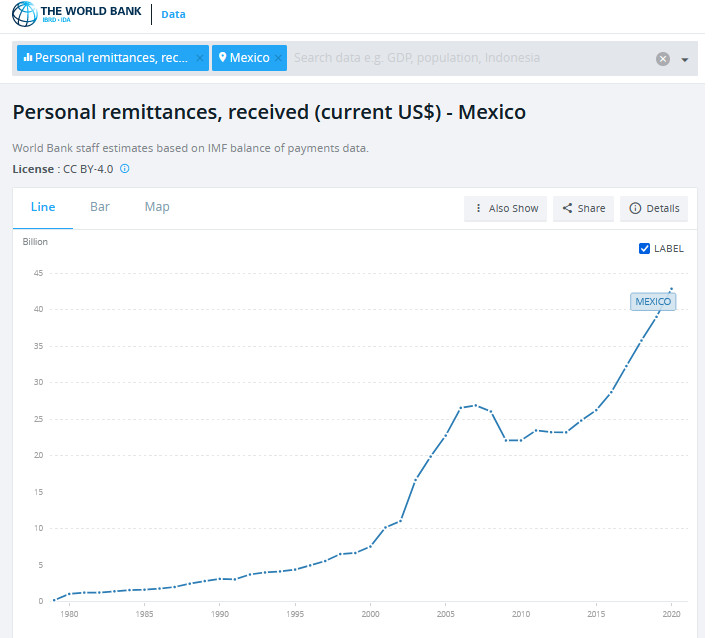Remove the Personal remittances indicator tag

pos(200,58)
